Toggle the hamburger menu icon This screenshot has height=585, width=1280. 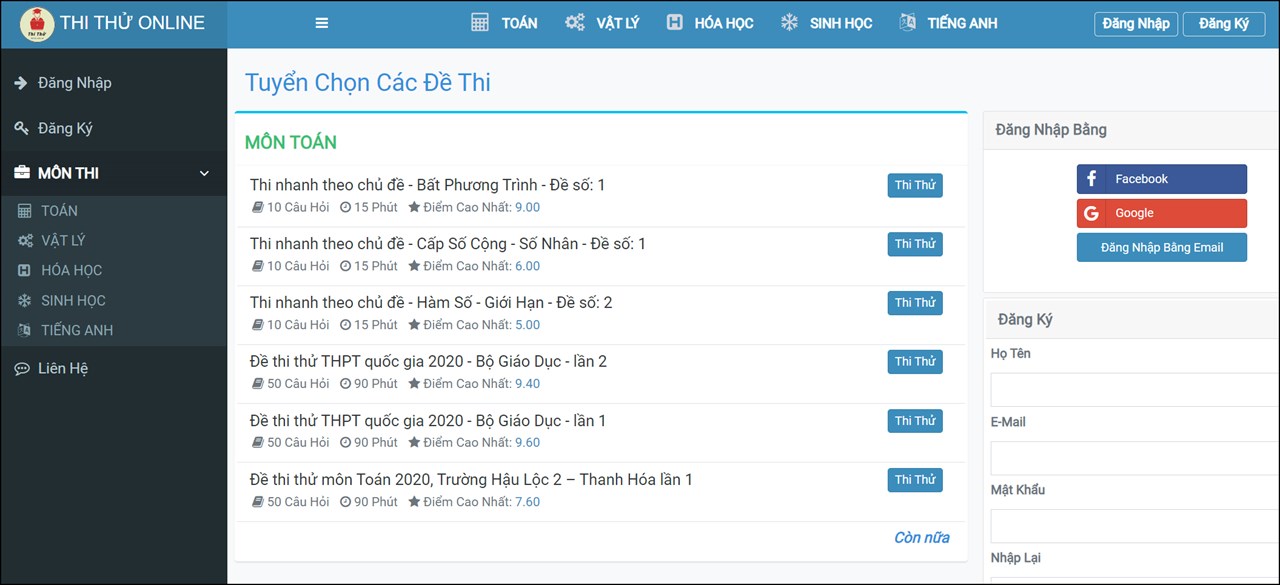322,23
